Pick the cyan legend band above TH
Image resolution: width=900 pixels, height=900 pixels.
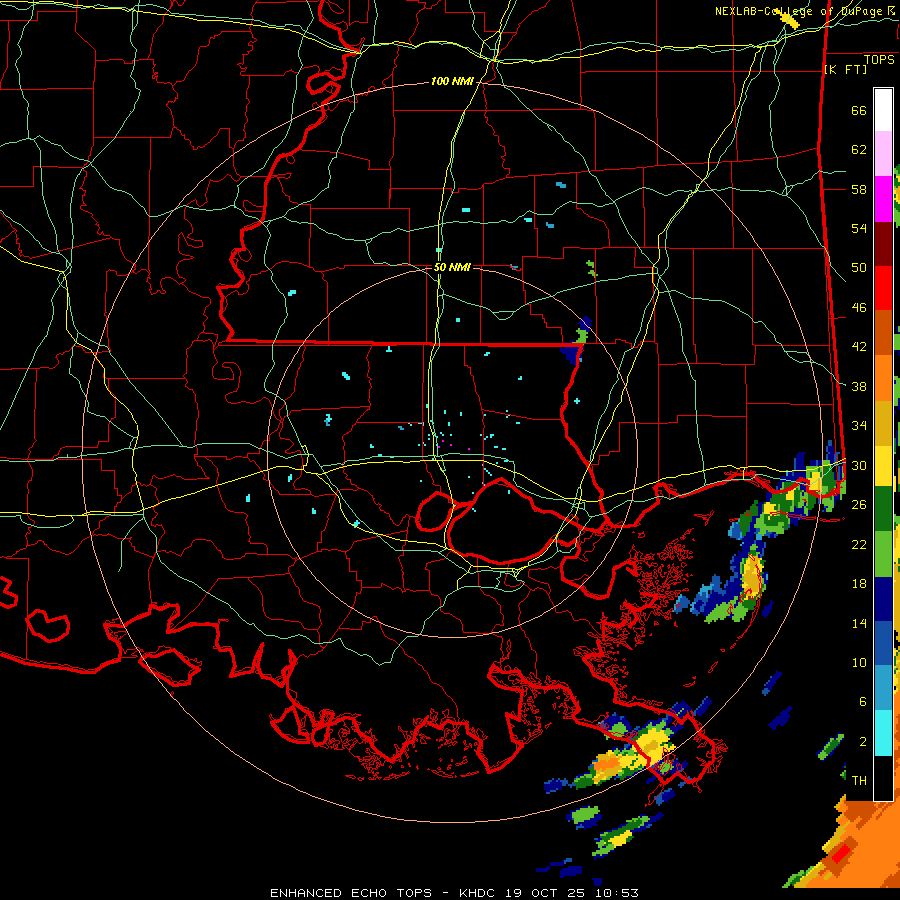click(883, 733)
